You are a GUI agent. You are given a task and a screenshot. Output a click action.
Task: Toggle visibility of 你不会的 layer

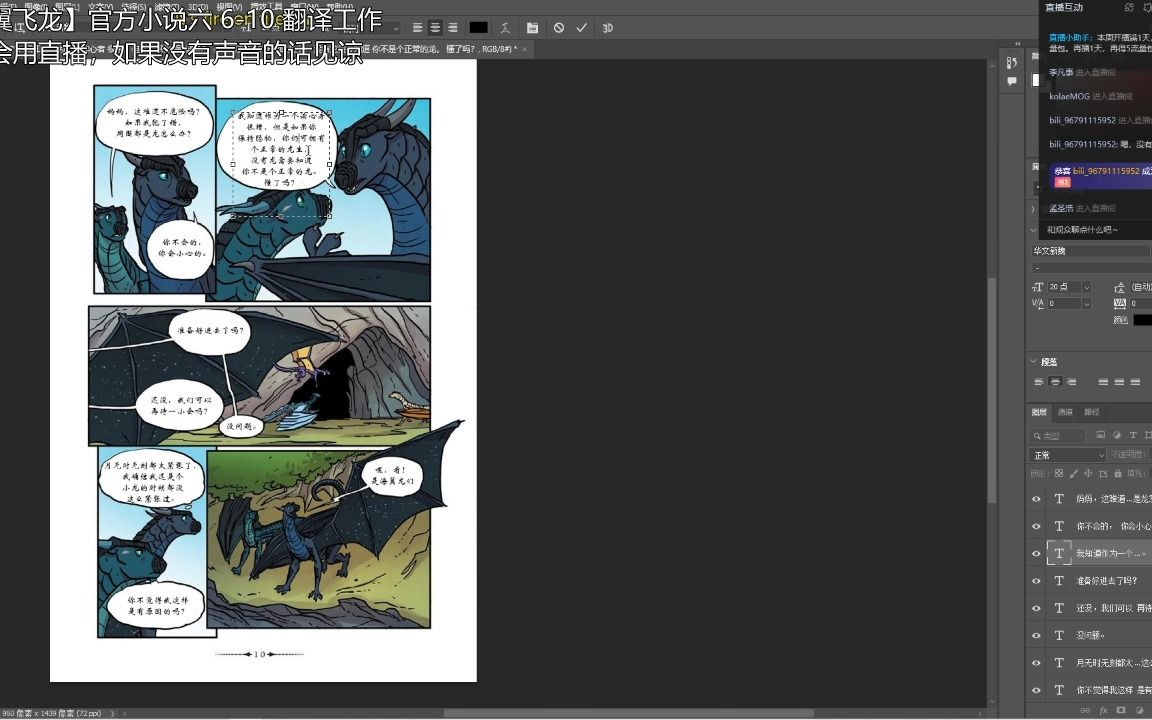pos(1037,526)
